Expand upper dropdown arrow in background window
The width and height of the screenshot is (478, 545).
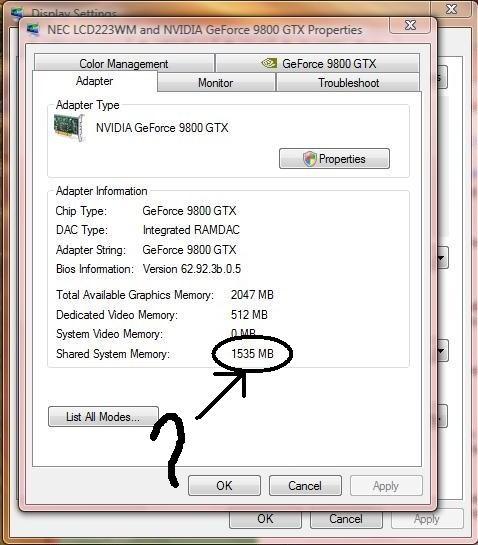pos(442,258)
